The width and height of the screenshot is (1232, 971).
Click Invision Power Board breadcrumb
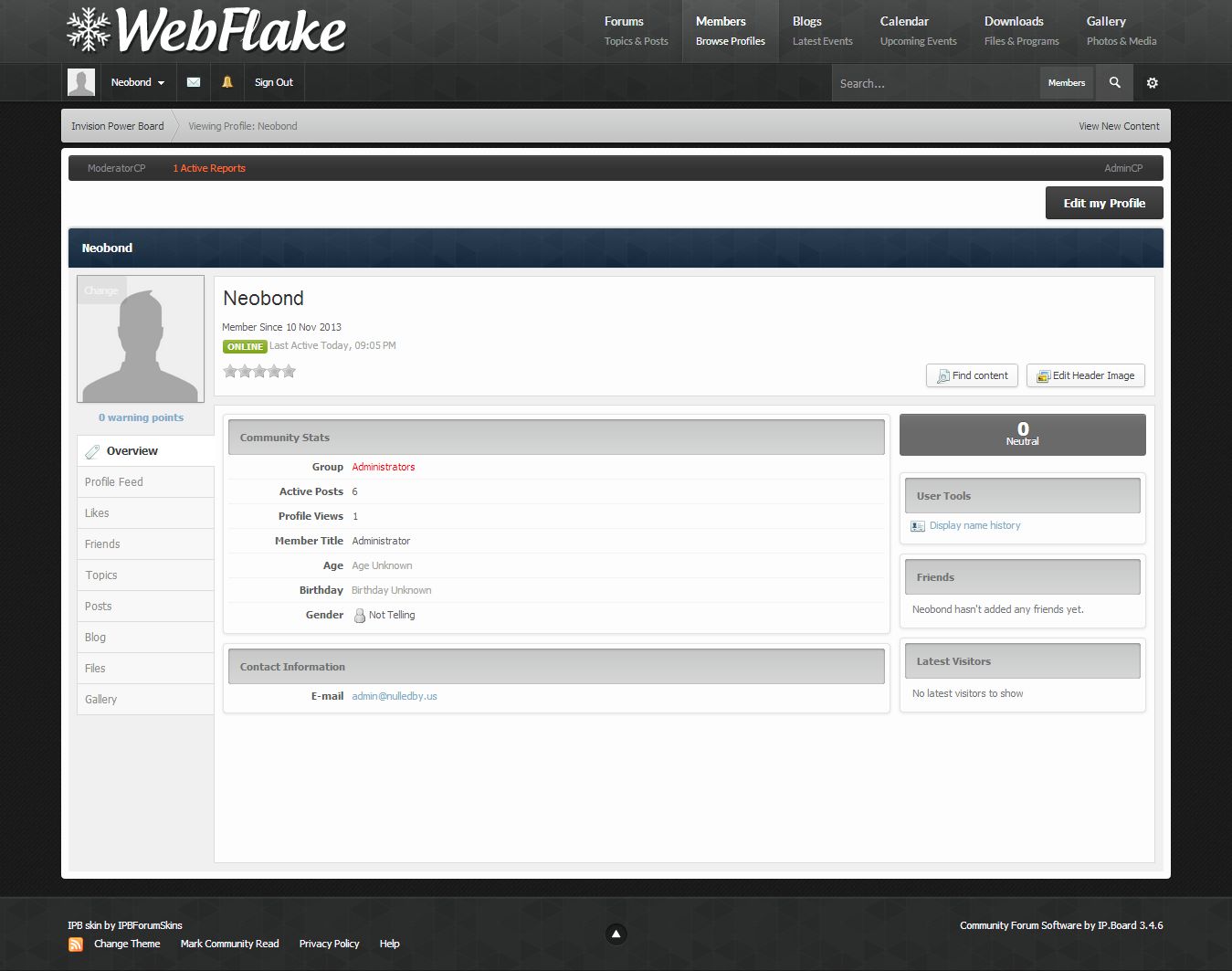click(x=118, y=126)
